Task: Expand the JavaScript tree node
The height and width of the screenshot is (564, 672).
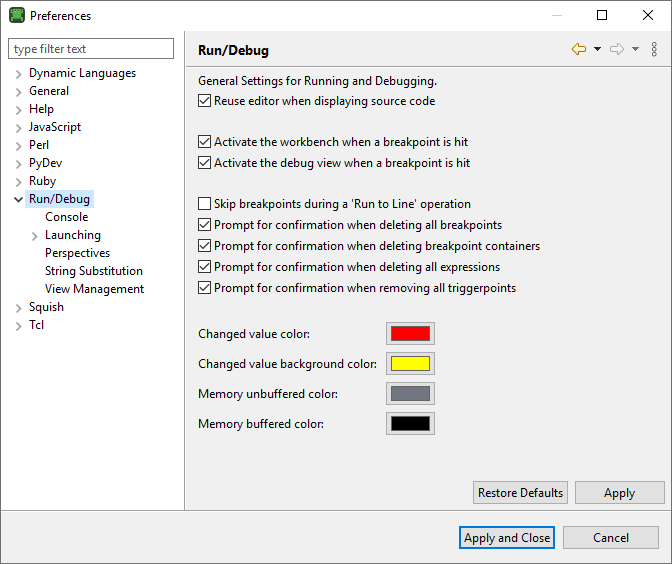Action: tap(18, 128)
